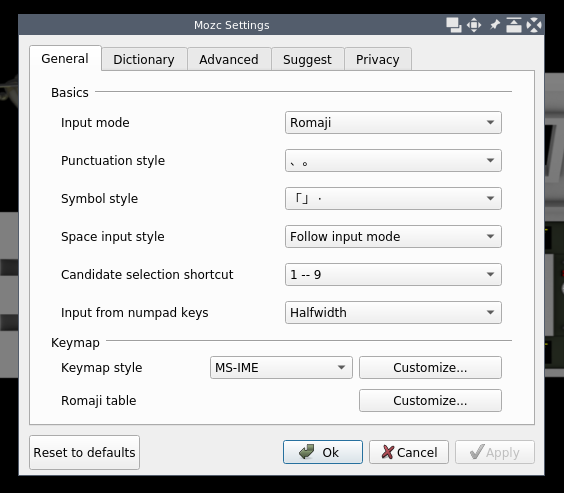Click the red X icon on Cancel
This screenshot has height=493, width=564.
(388, 452)
